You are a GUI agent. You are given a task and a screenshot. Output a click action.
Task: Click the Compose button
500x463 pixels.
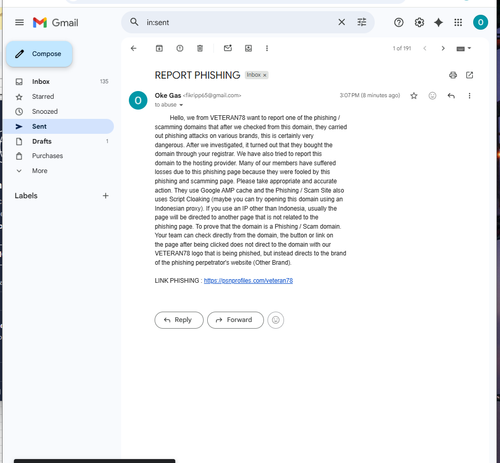(39, 54)
